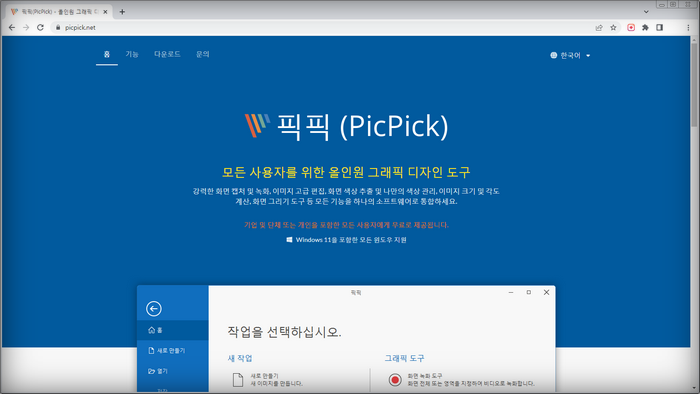Click the 새 작업 heading

[240, 358]
